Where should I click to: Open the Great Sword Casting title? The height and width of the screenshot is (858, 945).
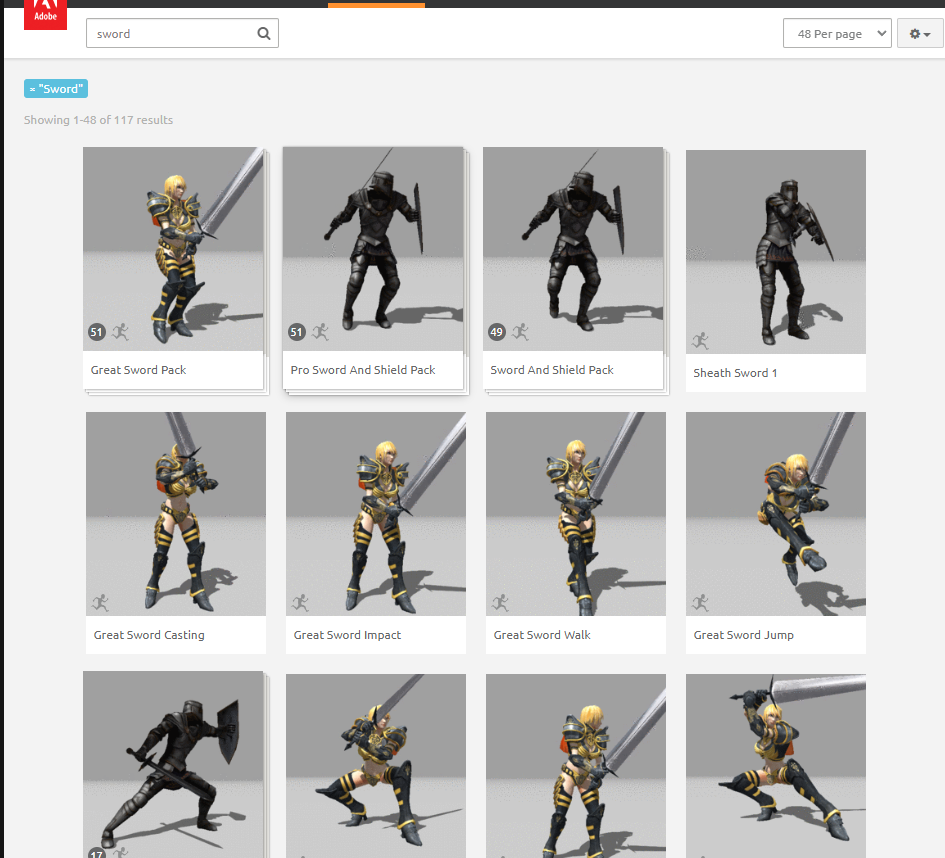coord(149,635)
